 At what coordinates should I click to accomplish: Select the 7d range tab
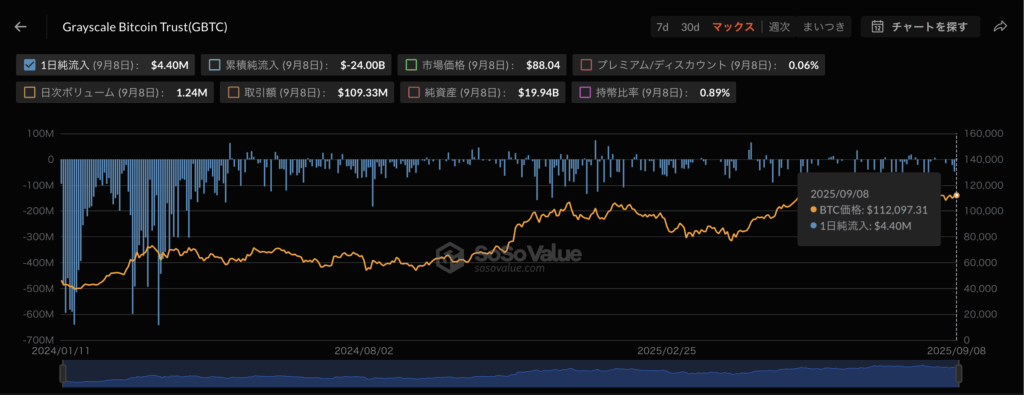click(x=662, y=27)
